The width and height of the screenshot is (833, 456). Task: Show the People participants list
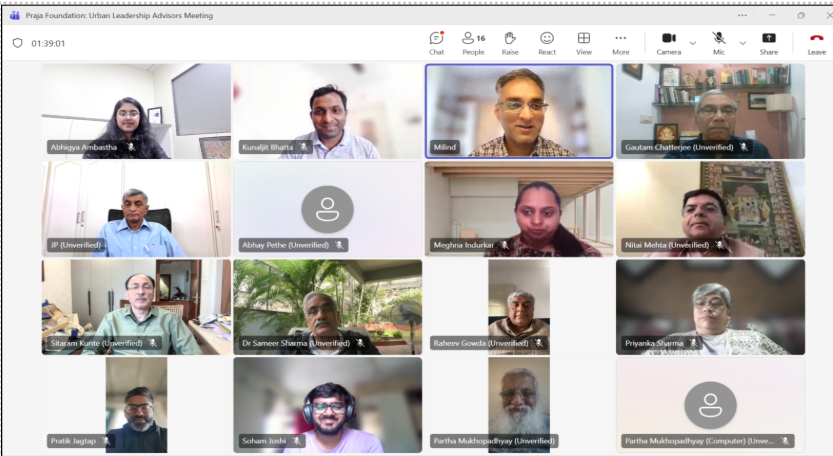point(473,42)
